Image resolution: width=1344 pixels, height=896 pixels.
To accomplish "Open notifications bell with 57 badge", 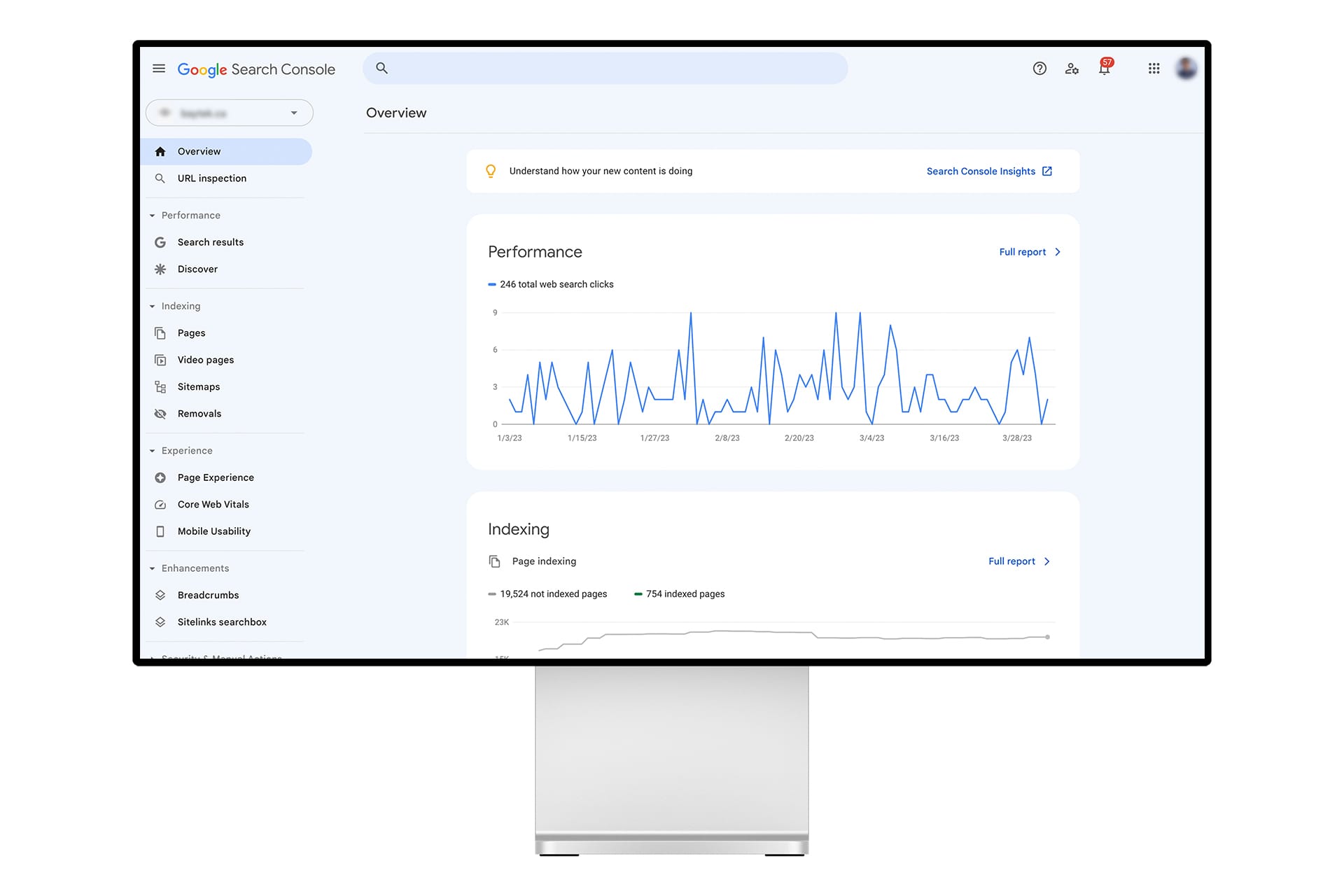I will 1105,67.
